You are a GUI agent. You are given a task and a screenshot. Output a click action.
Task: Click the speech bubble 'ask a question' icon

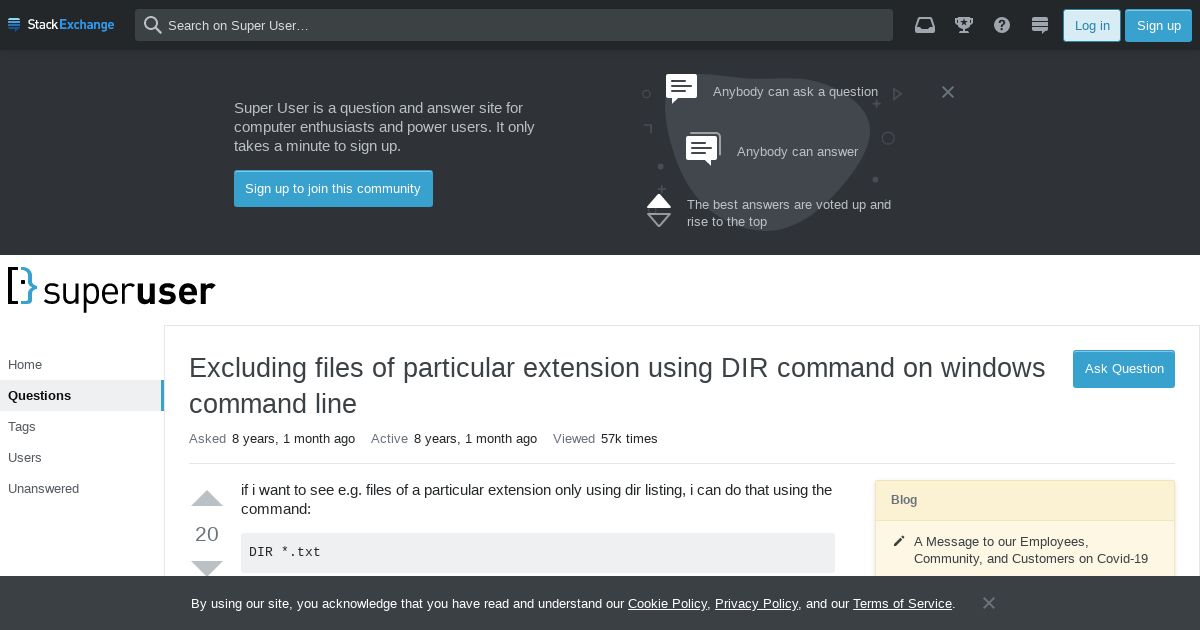(682, 88)
